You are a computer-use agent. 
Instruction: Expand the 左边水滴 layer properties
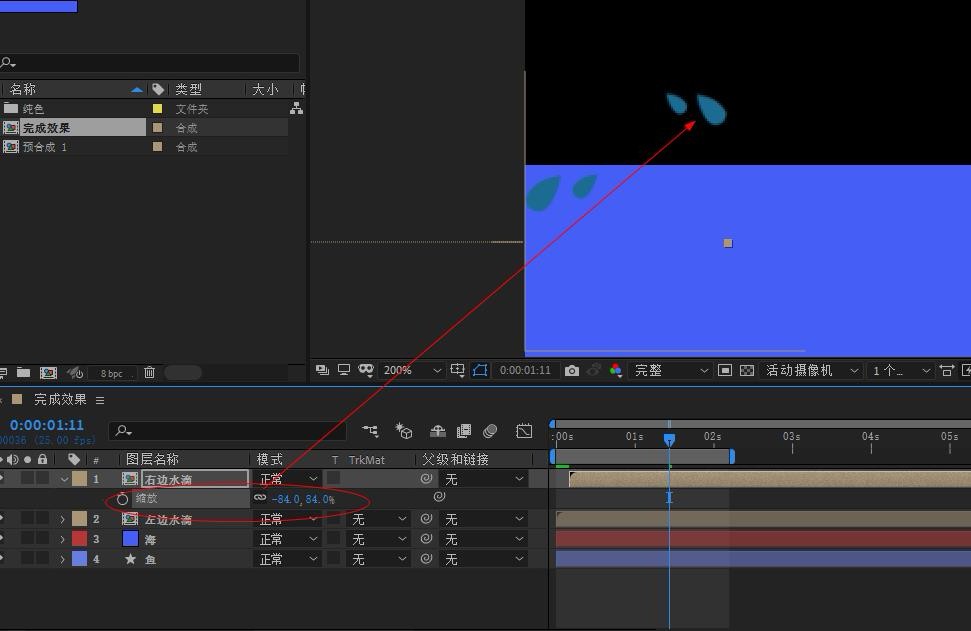[63, 520]
